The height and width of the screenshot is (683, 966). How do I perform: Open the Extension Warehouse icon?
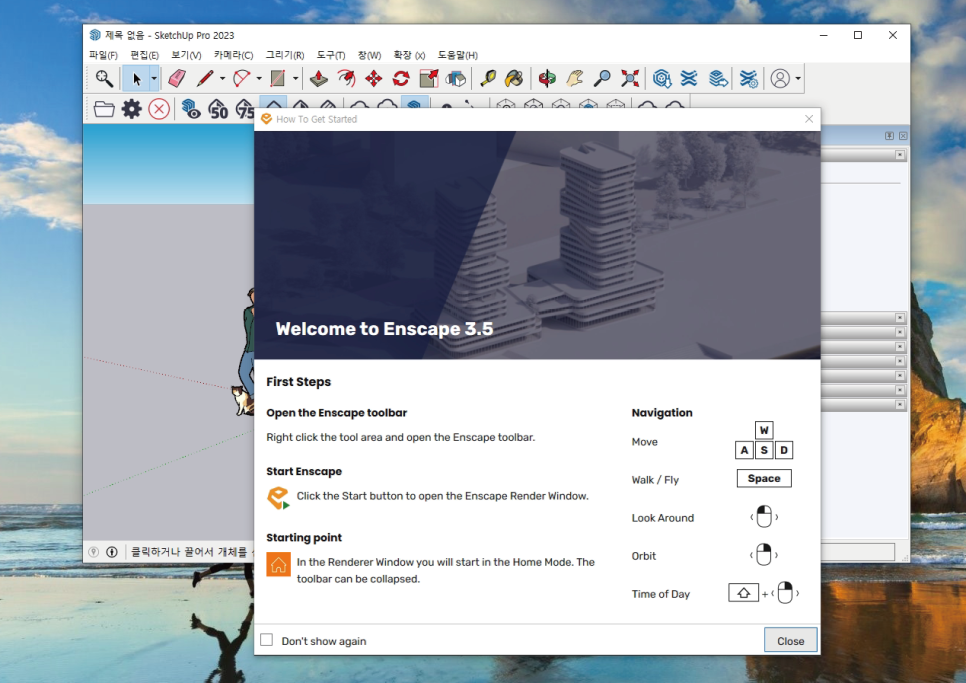click(x=689, y=78)
